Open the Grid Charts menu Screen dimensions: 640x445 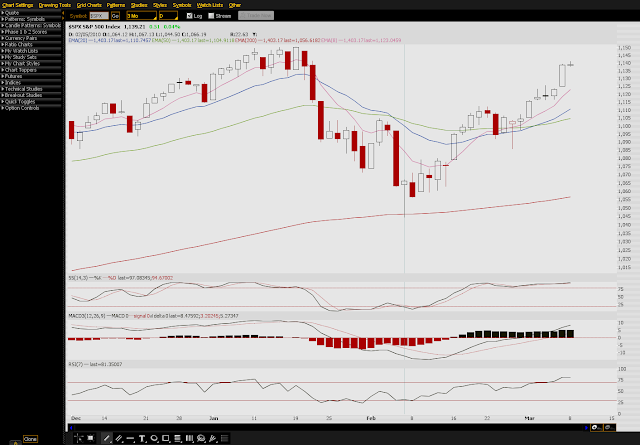tap(89, 5)
